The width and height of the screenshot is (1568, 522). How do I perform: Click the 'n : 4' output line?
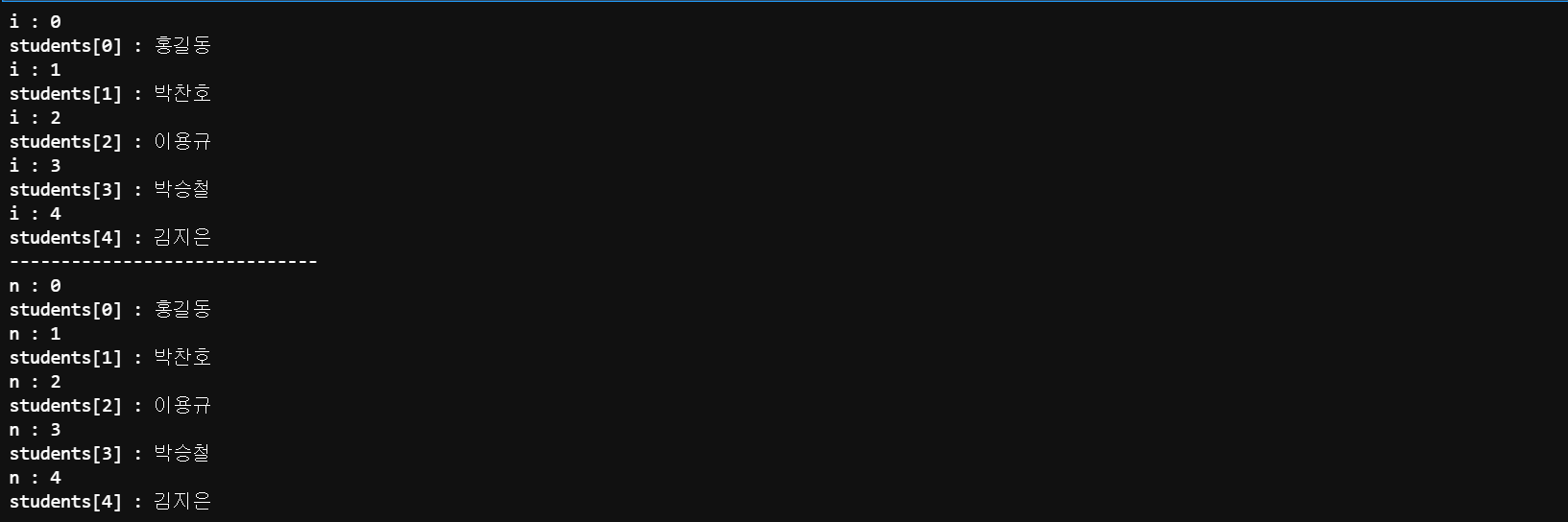(x=36, y=477)
